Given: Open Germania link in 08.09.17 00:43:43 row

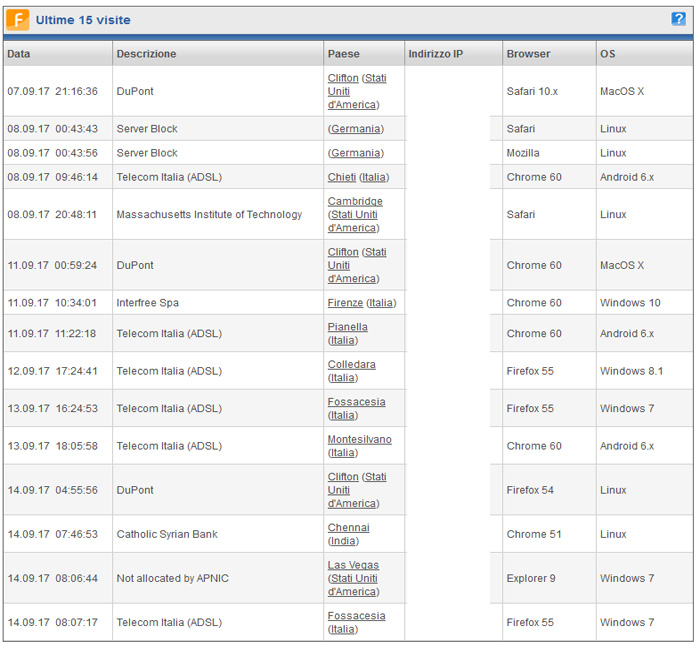Looking at the screenshot, I should click(356, 129).
